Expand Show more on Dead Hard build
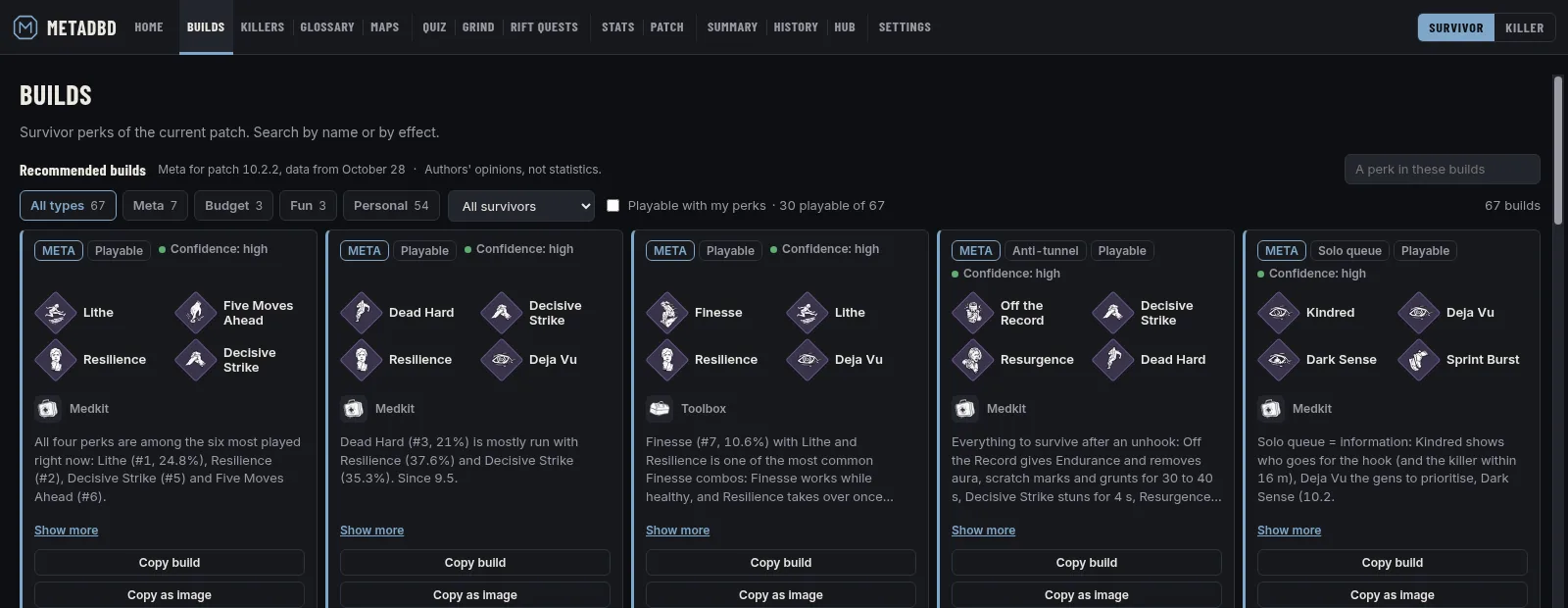The image size is (1568, 608). point(371,531)
